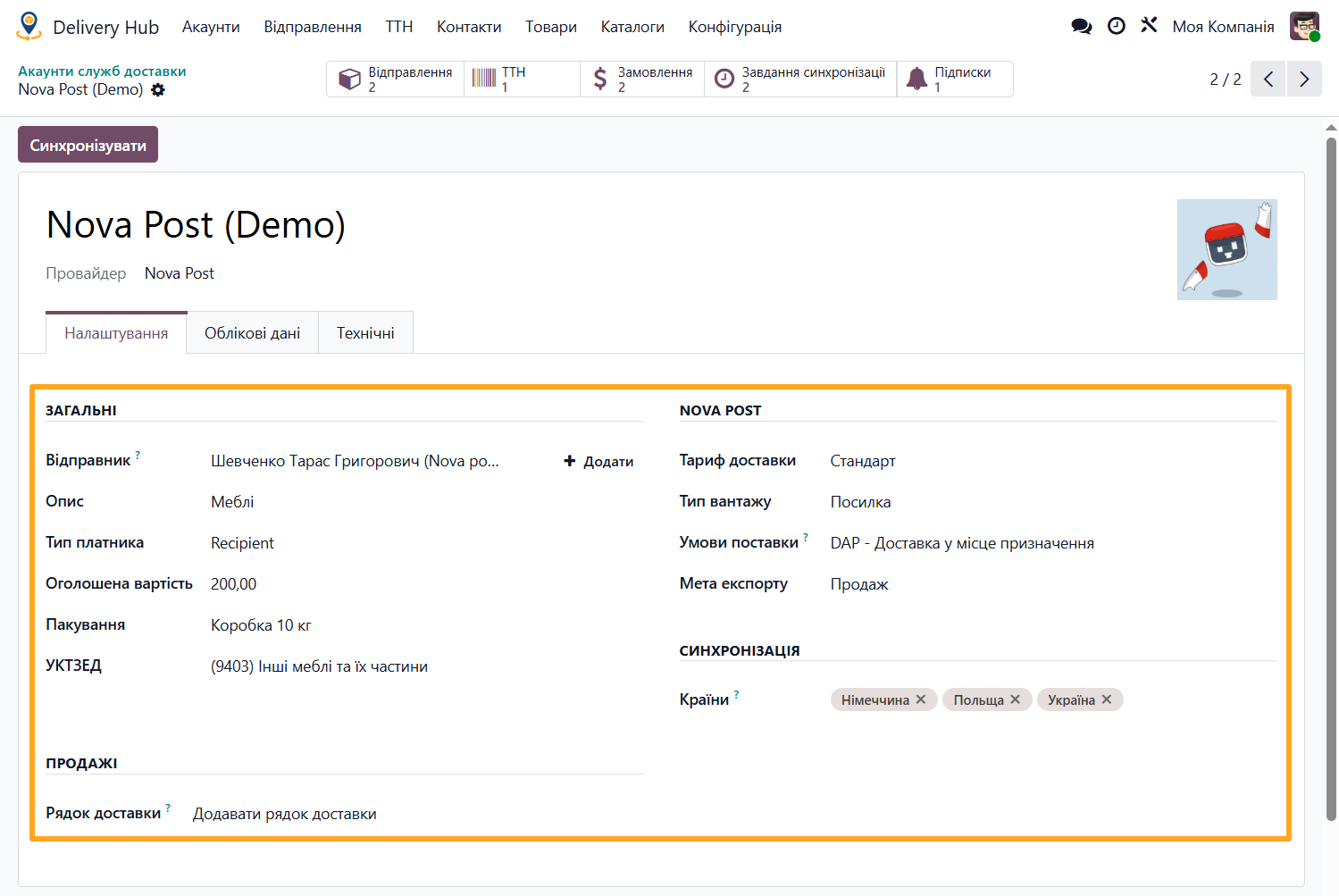The height and width of the screenshot is (896, 1339).
Task: Open the gear actions menu near Nova Post (Demo)
Action: click(x=158, y=89)
